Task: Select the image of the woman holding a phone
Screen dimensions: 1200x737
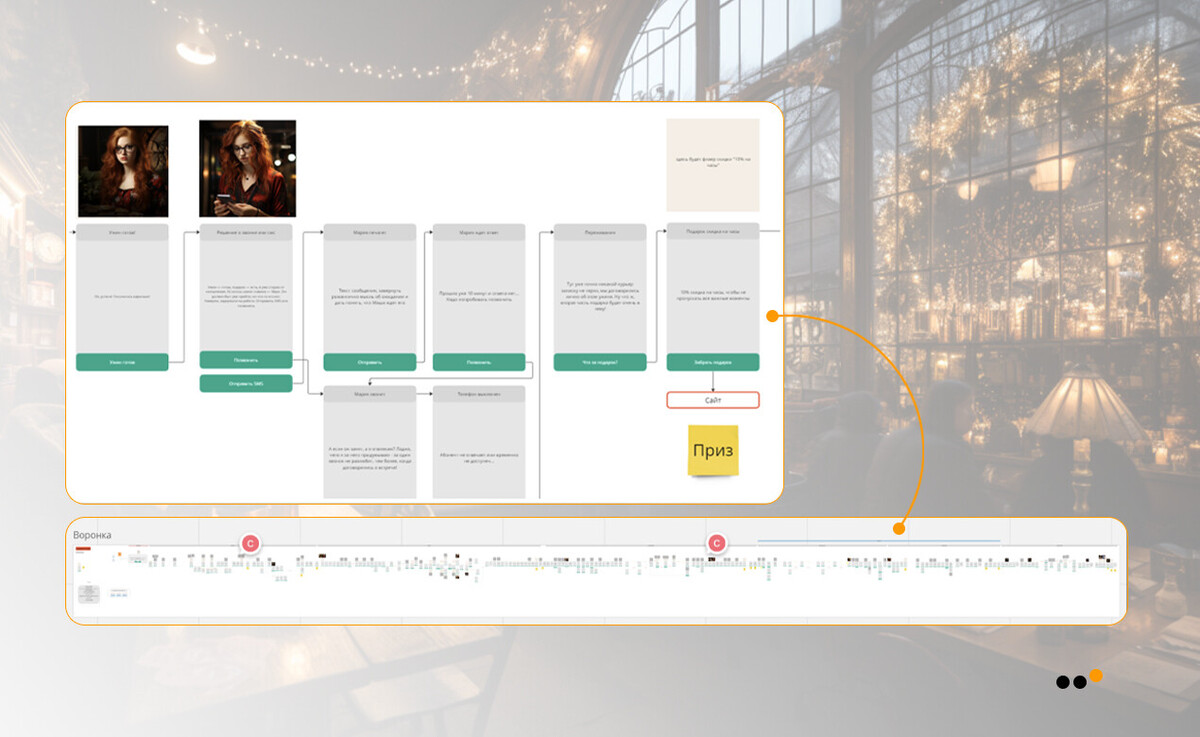Action: [247, 168]
